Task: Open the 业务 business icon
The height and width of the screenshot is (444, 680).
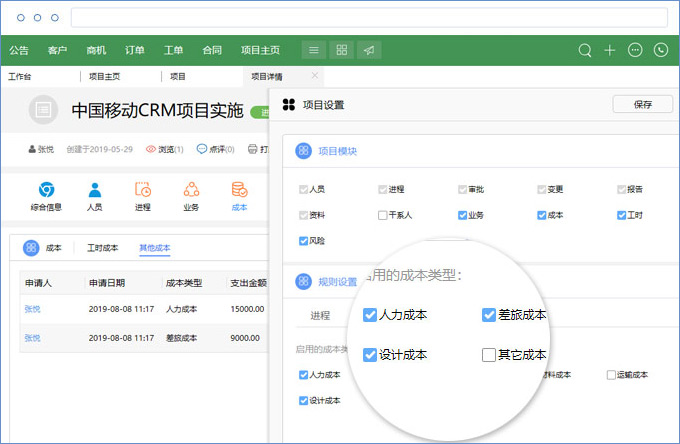Action: click(x=191, y=190)
